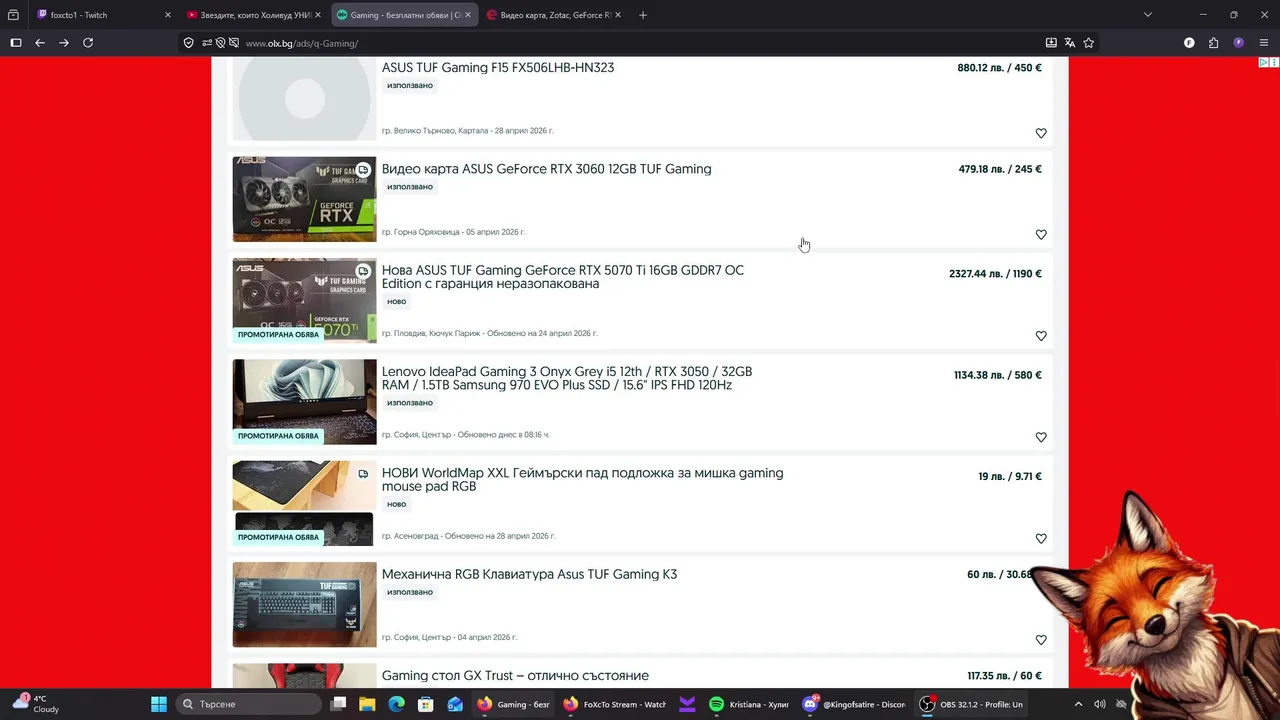Favorite the RTX 5070 Ti listing heart
The height and width of the screenshot is (720, 1280).
pos(1041,336)
